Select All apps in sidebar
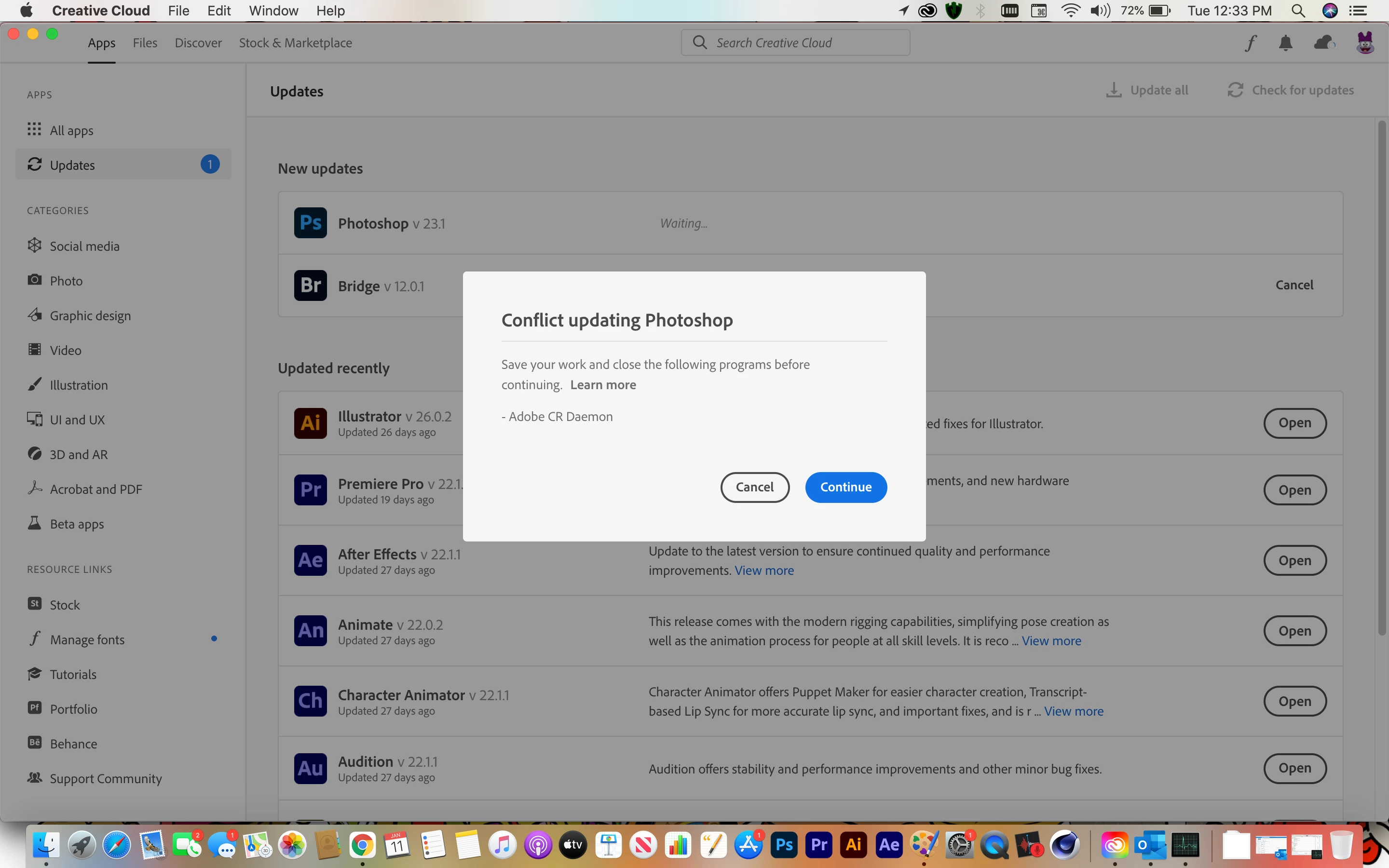This screenshot has width=1389, height=868. [x=71, y=130]
